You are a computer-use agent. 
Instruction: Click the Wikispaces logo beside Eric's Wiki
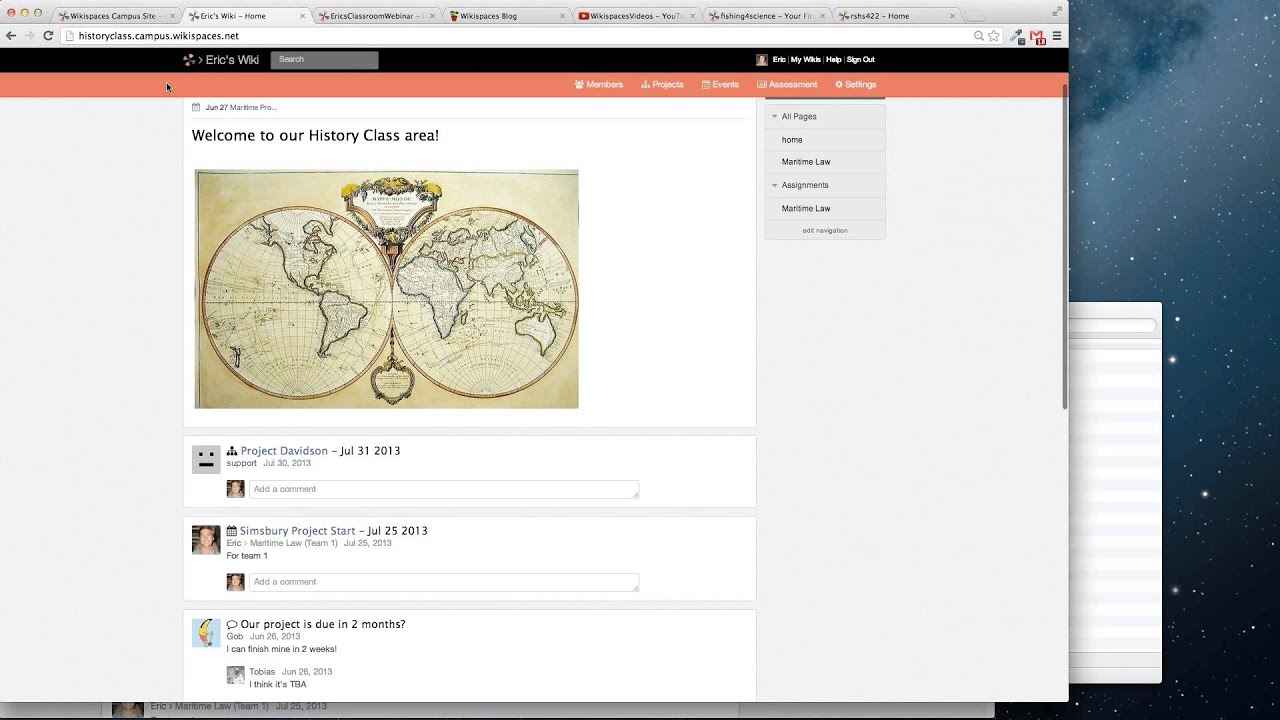point(189,60)
